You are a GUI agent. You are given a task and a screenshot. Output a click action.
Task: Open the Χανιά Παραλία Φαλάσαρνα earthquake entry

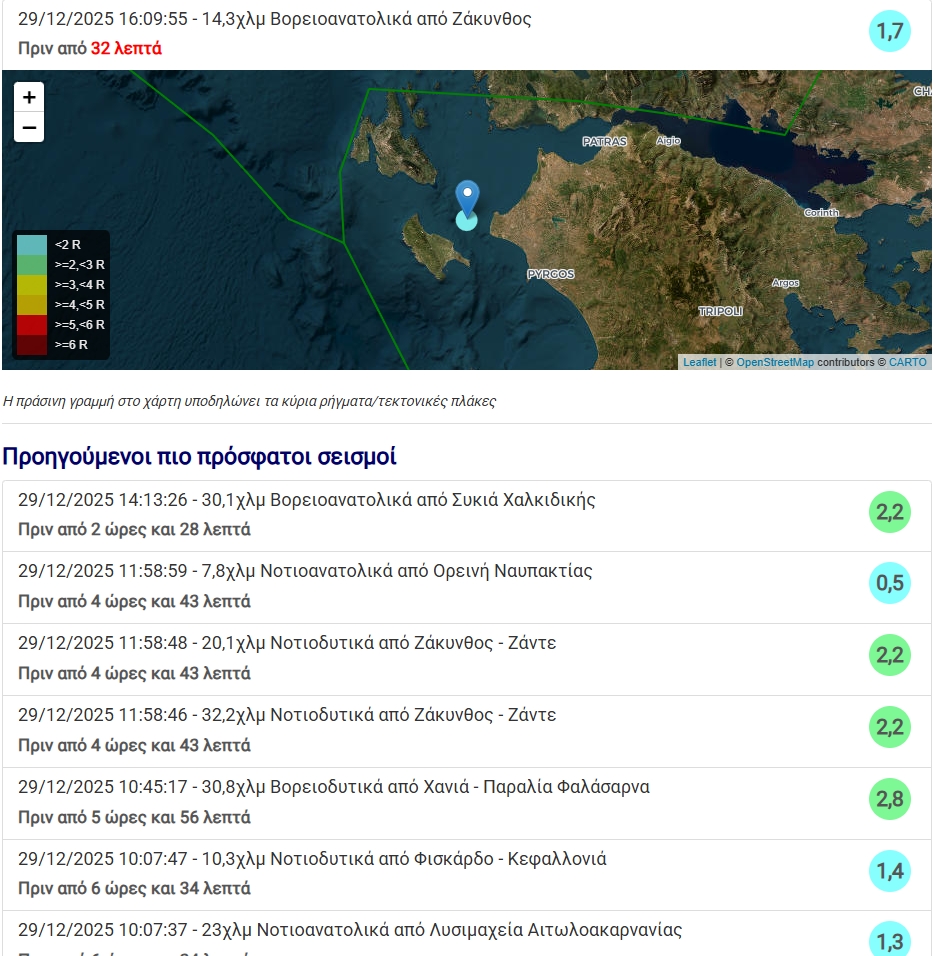[333, 788]
